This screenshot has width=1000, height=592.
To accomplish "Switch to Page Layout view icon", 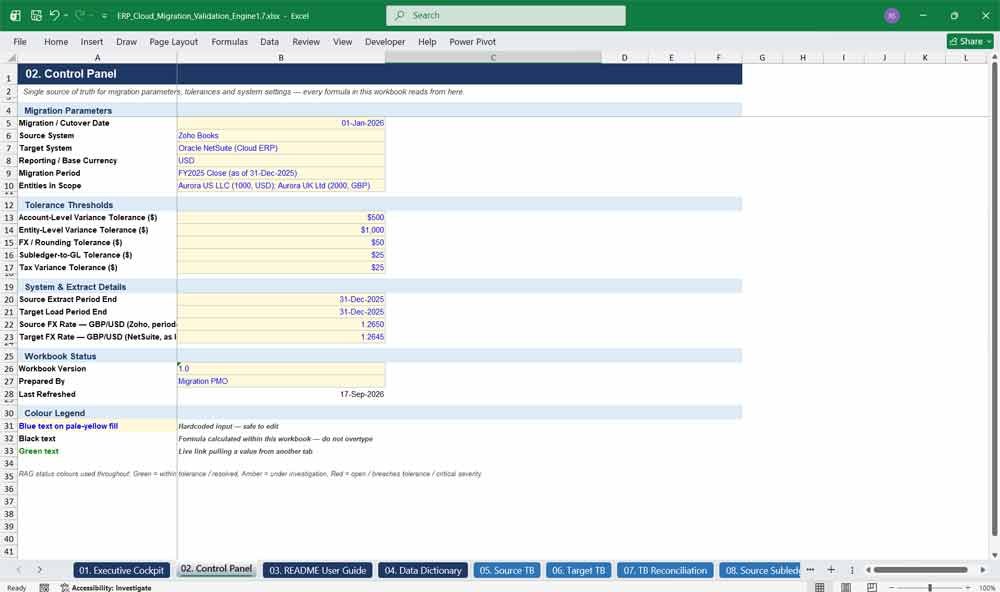I will click(846, 587).
